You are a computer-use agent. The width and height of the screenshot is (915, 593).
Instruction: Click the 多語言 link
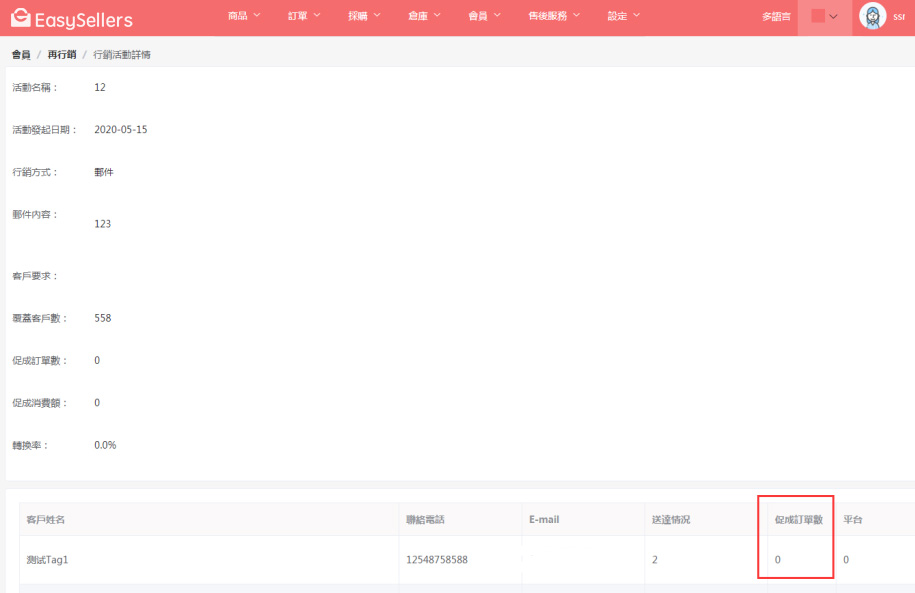pyautogui.click(x=776, y=16)
